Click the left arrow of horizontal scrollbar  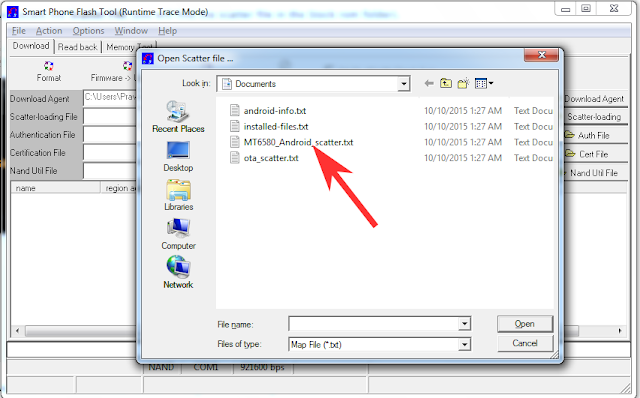coord(17,331)
